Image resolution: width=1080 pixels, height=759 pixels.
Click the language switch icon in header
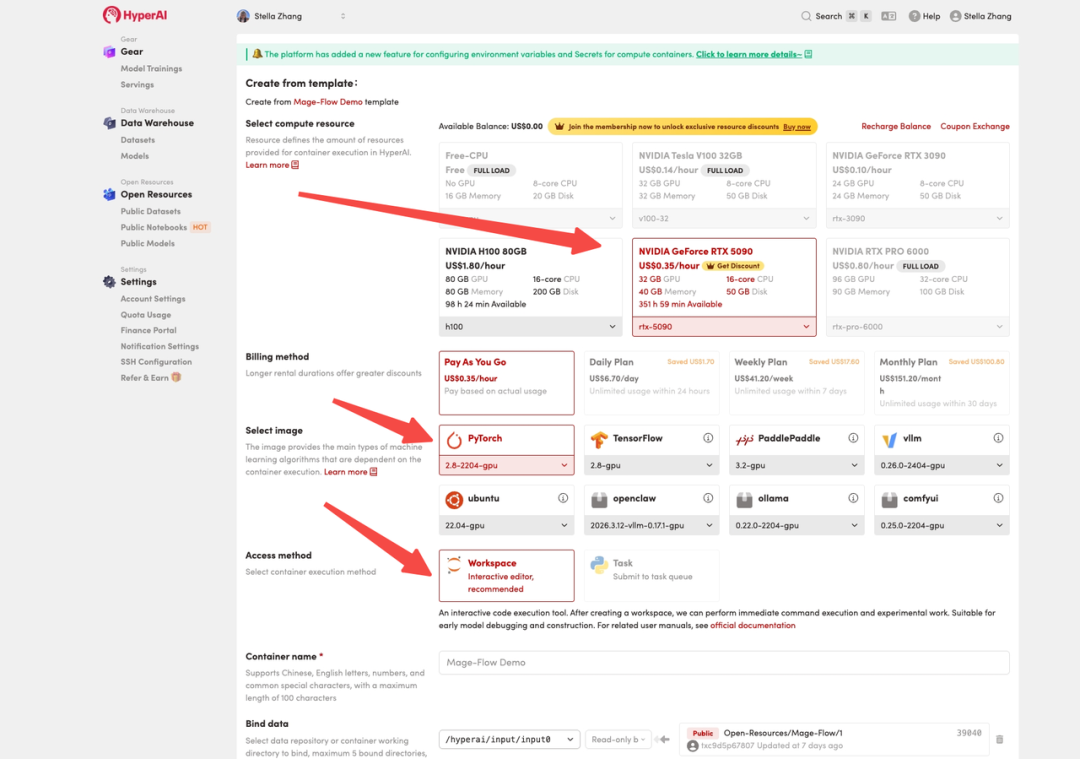point(889,16)
